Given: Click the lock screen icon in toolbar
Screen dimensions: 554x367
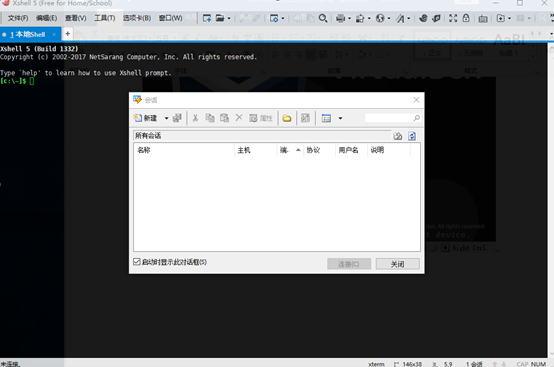Looking at the screenshot, I should point(466,18).
